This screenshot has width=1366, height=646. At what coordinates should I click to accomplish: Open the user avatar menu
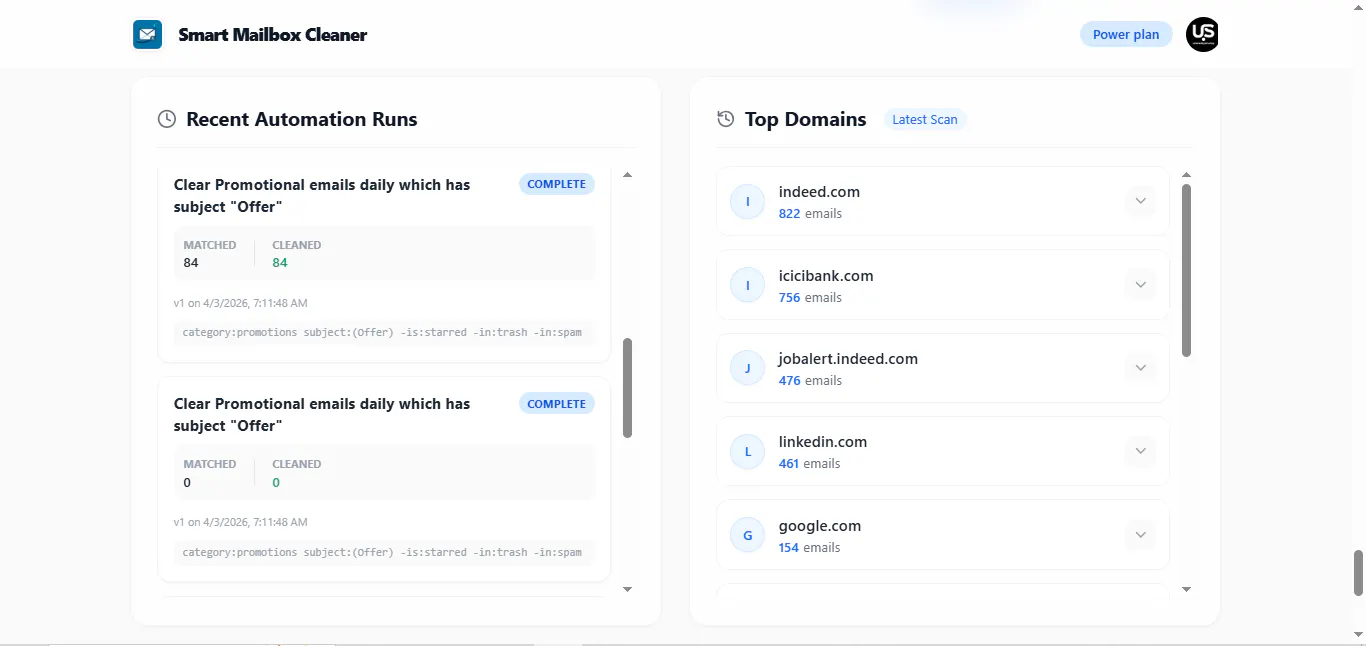(x=1202, y=35)
